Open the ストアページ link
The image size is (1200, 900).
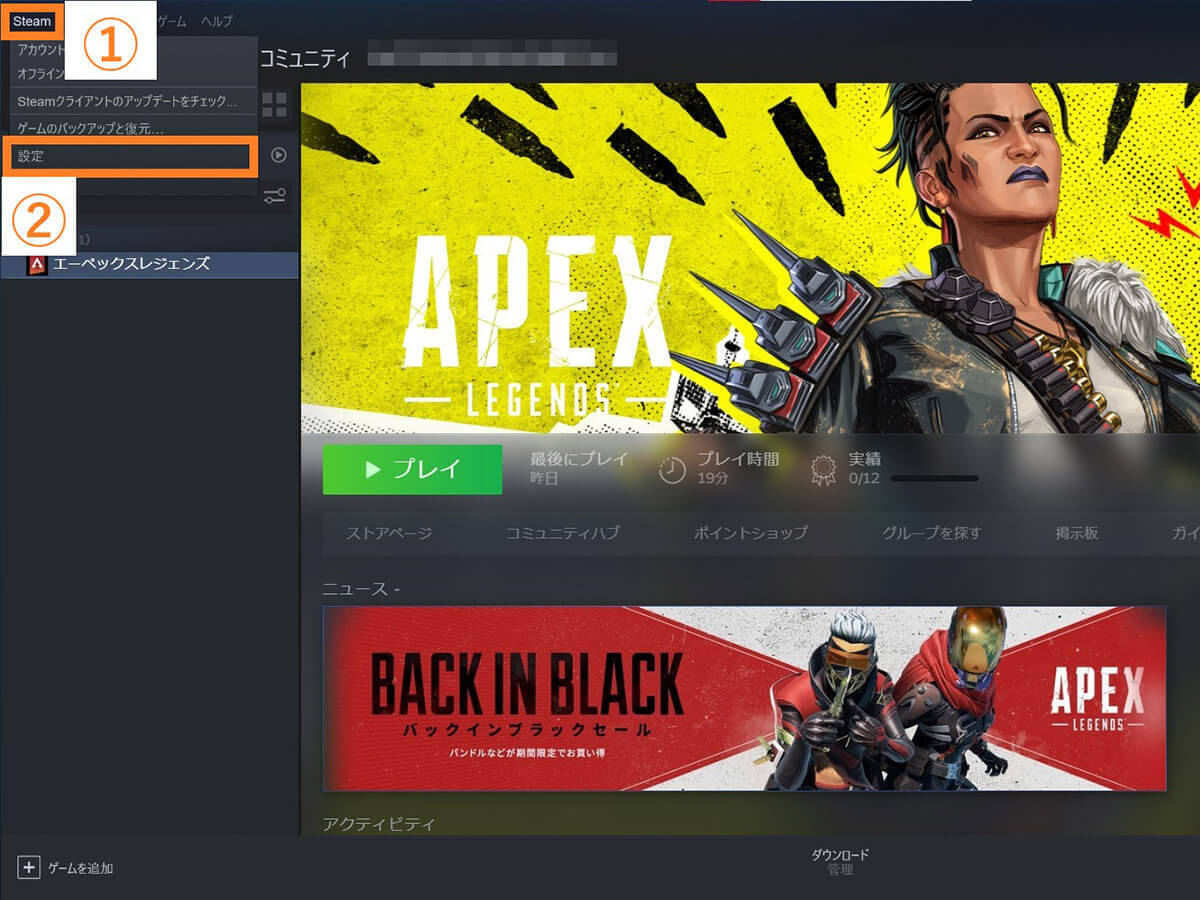[x=389, y=533]
